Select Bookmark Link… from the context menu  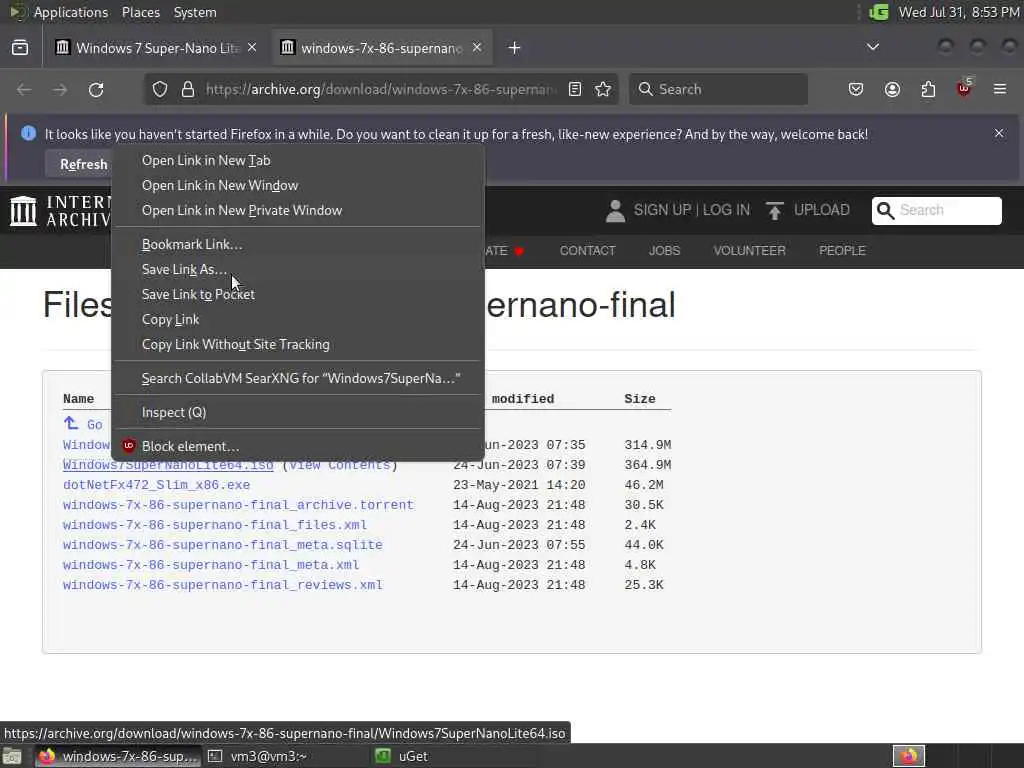pos(298,244)
